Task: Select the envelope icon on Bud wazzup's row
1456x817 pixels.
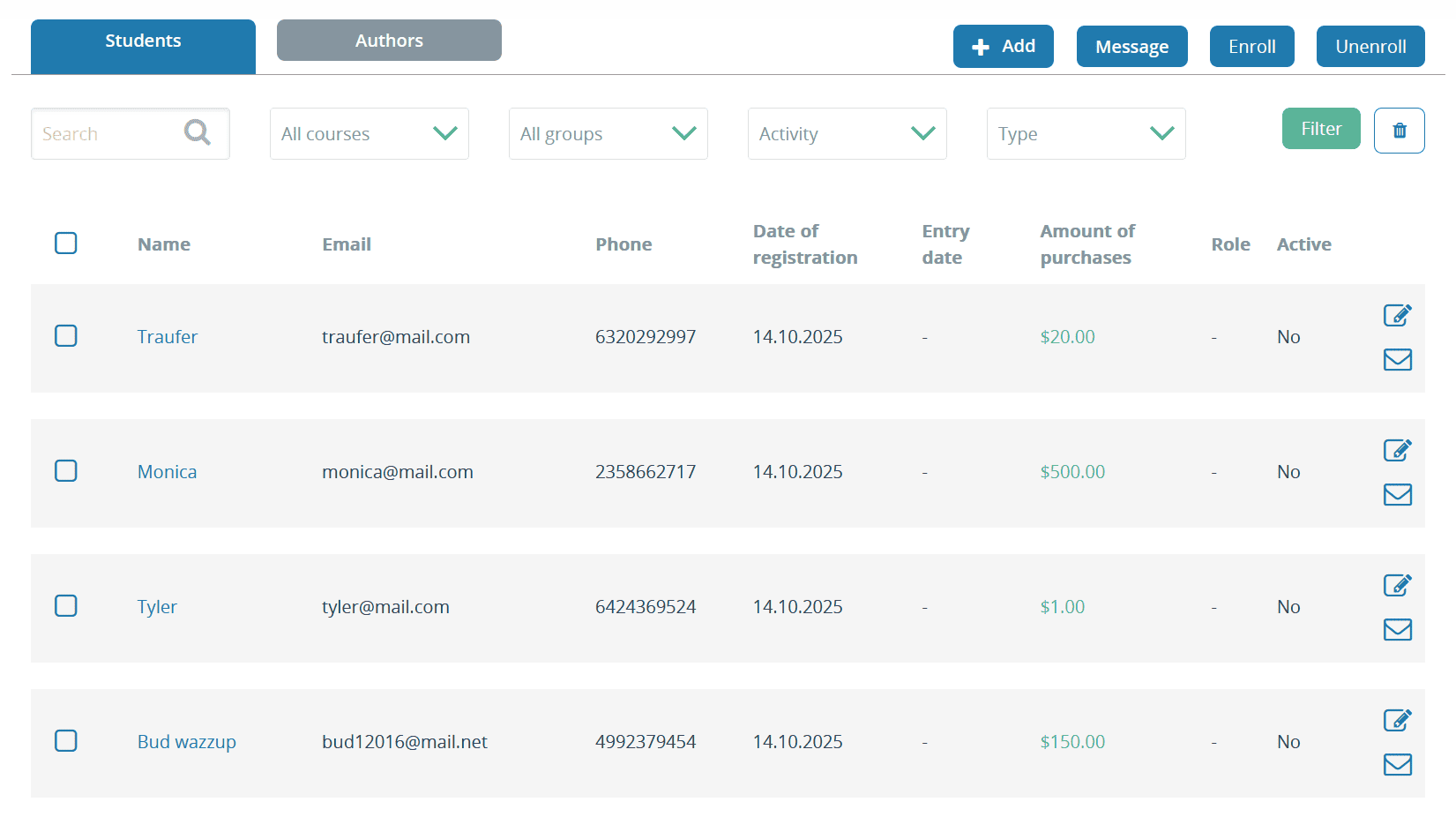Action: coord(1398,765)
